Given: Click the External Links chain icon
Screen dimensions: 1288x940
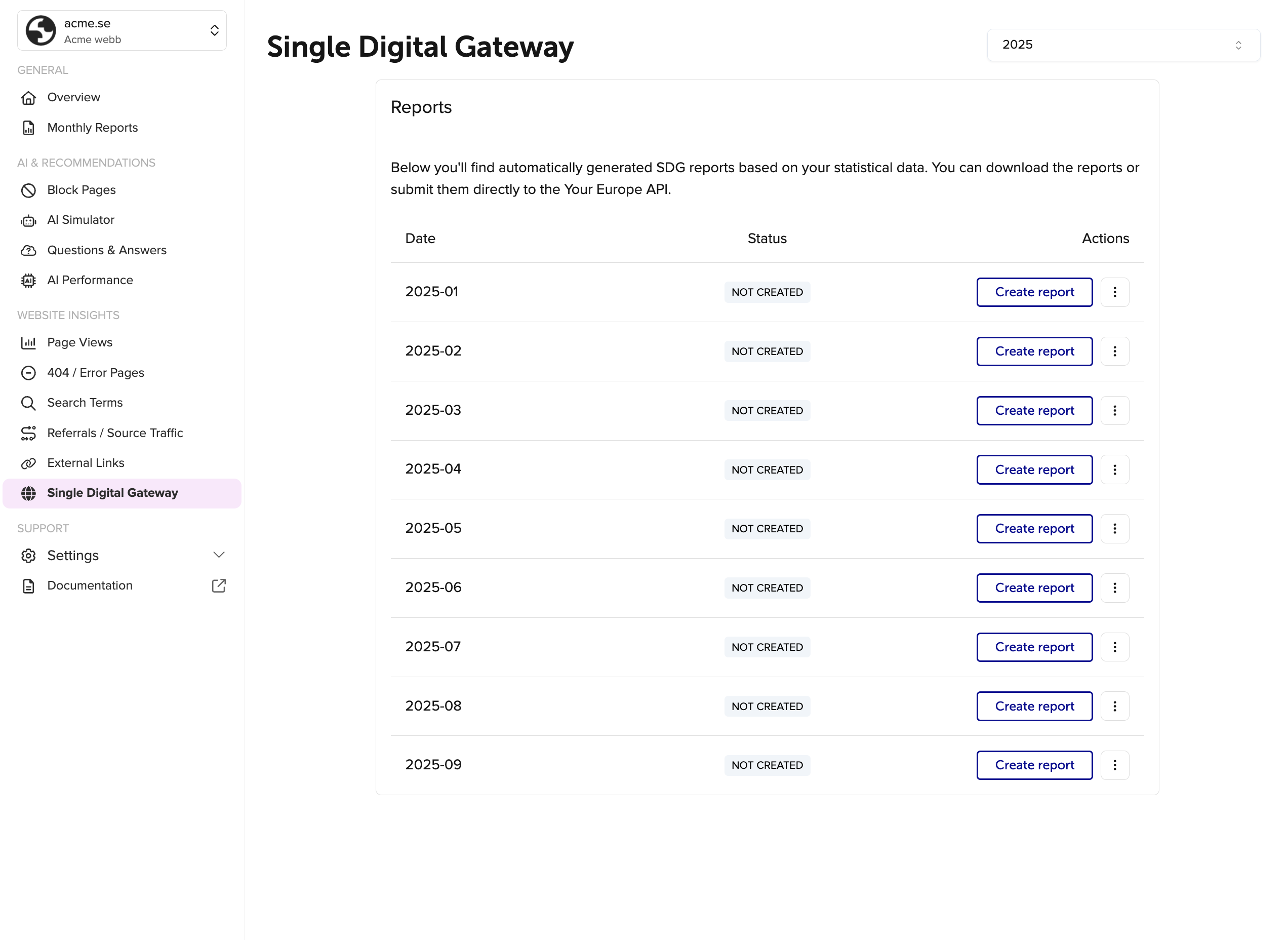Looking at the screenshot, I should [28, 463].
